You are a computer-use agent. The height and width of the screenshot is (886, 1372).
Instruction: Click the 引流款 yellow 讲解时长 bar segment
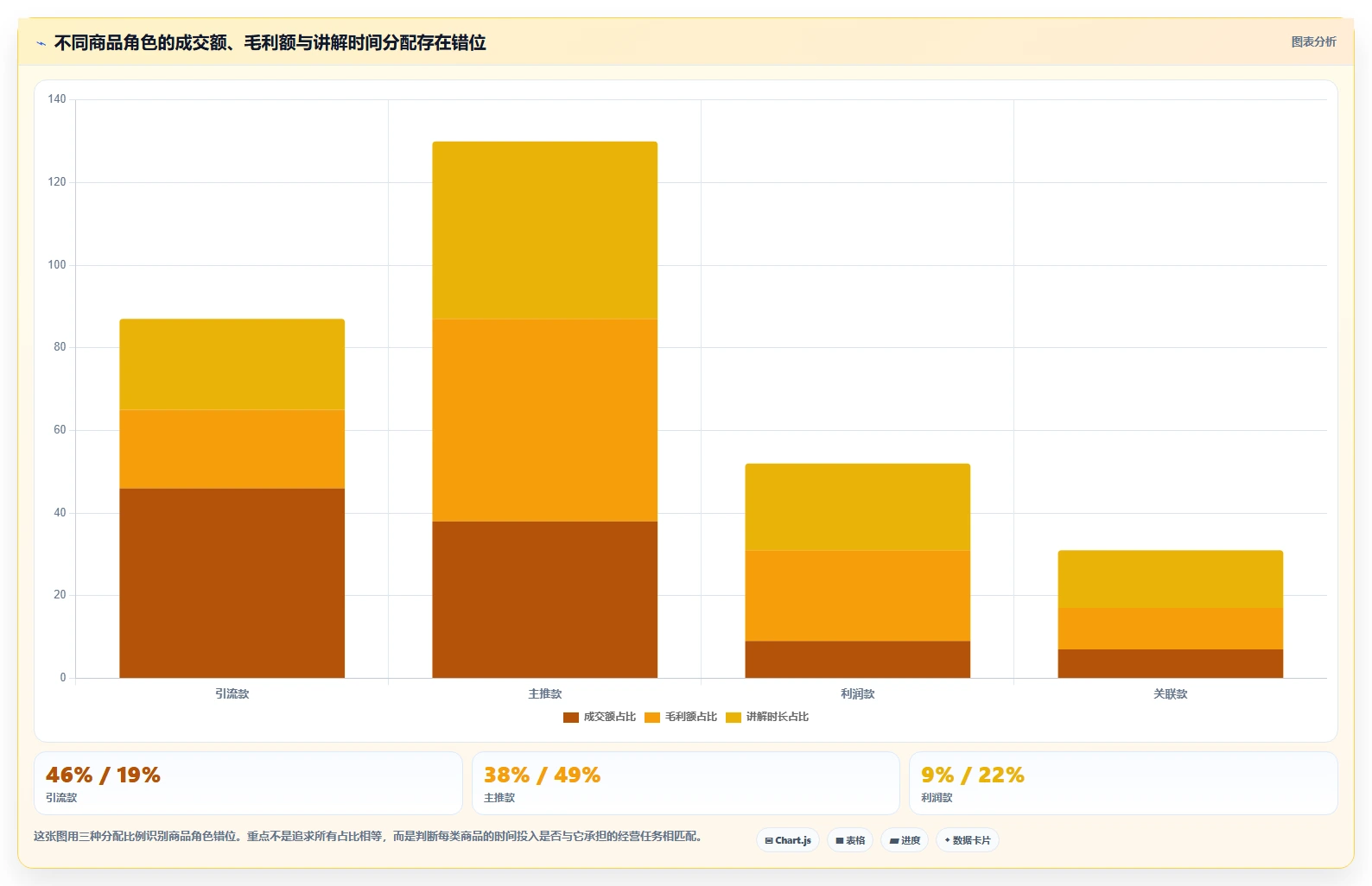(x=232, y=364)
